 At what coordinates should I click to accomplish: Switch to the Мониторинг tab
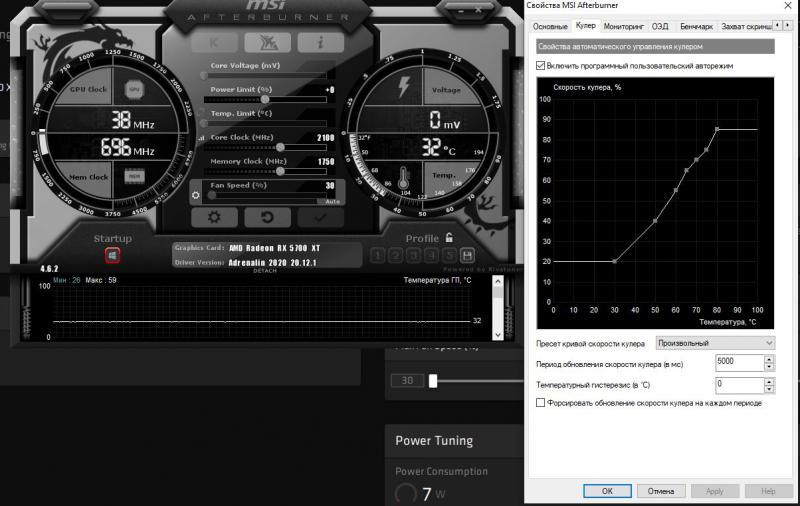[x=624, y=26]
